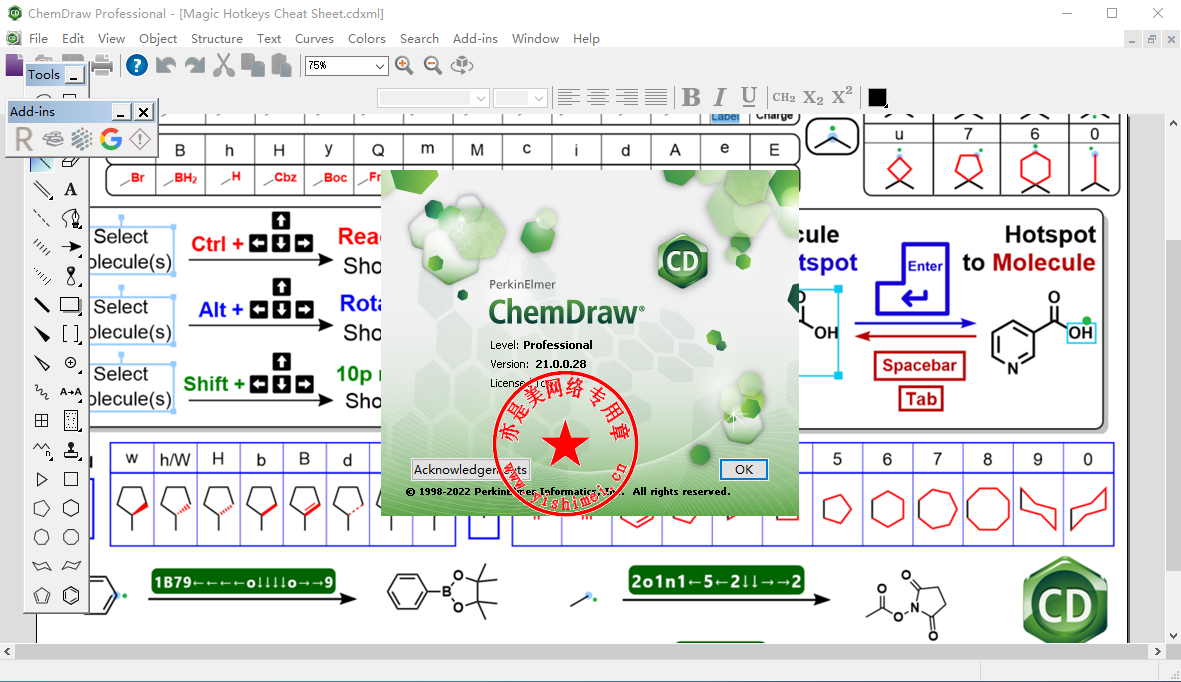This screenshot has height=682, width=1181.
Task: Toggle Italic text formatting
Action: pos(719,97)
